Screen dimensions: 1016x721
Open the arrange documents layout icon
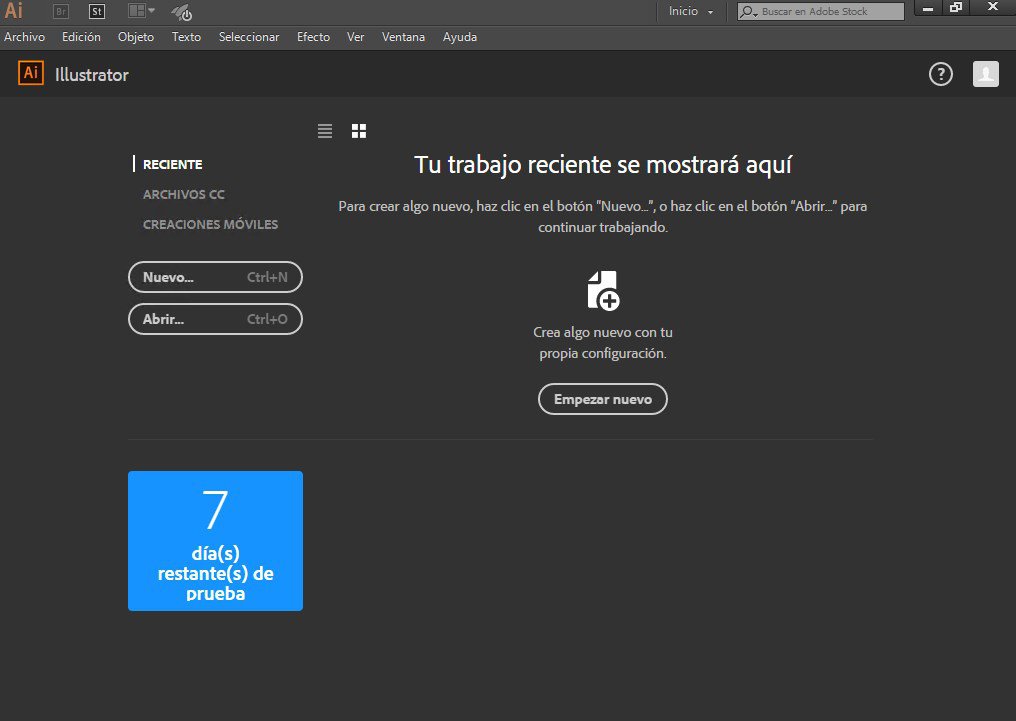pyautogui.click(x=141, y=12)
